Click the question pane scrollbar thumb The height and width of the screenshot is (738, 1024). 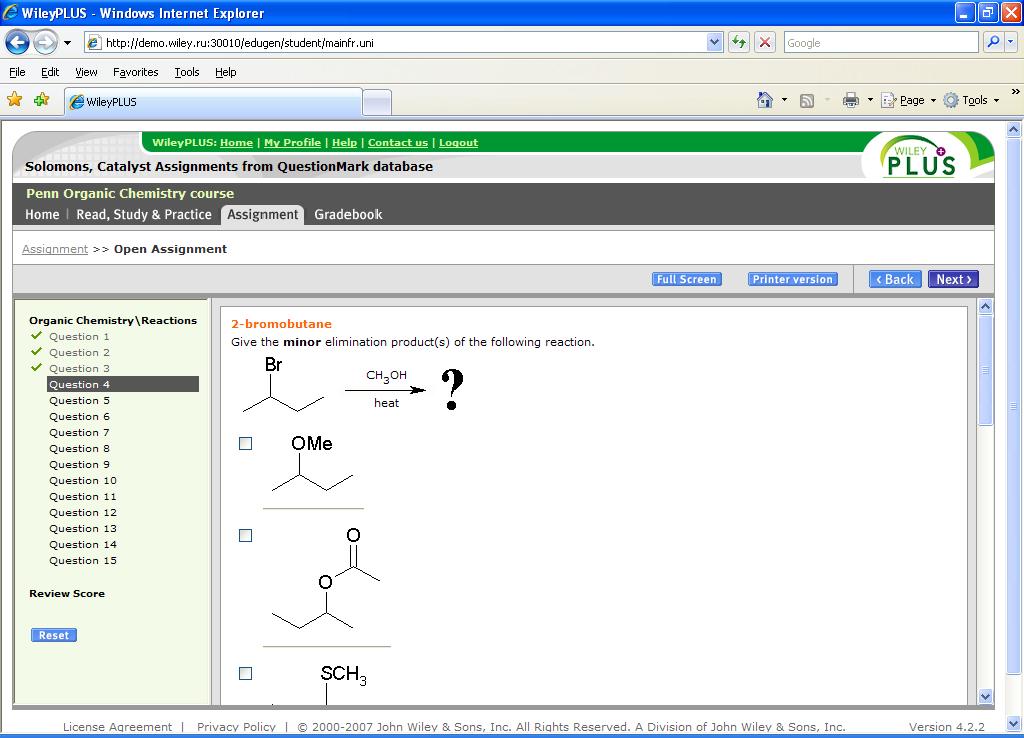coord(985,370)
